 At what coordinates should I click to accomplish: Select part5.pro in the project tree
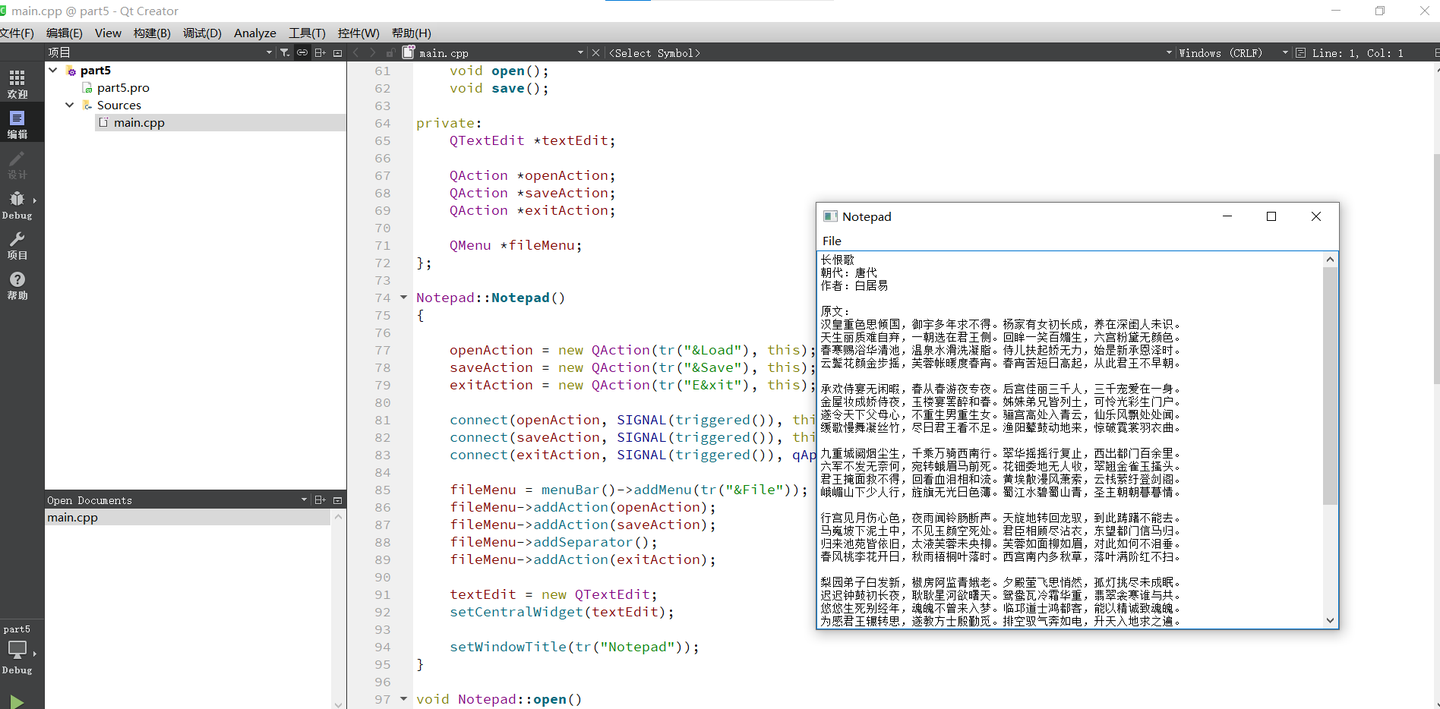tap(123, 88)
